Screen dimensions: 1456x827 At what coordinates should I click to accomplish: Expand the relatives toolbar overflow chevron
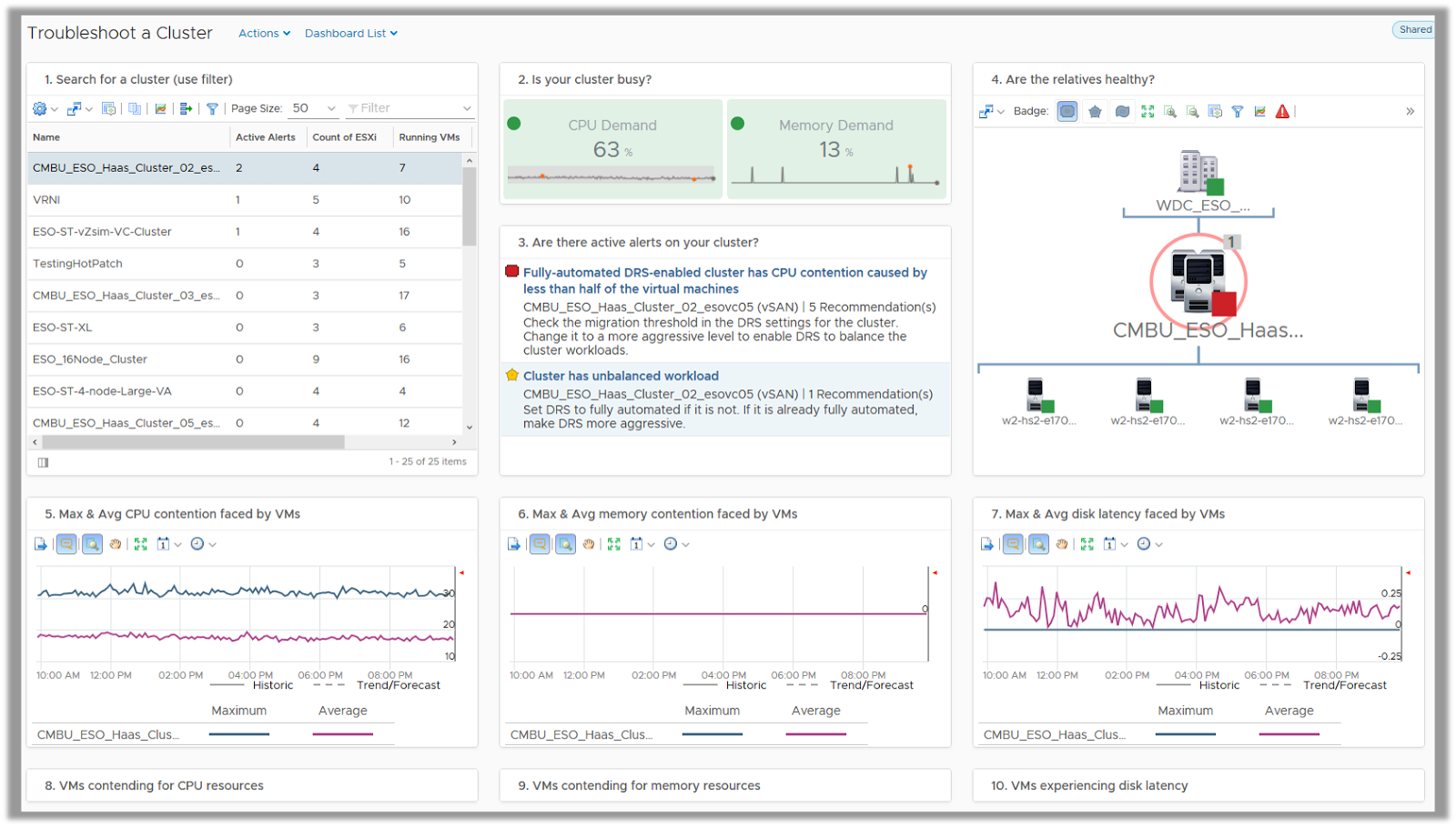click(x=1410, y=112)
